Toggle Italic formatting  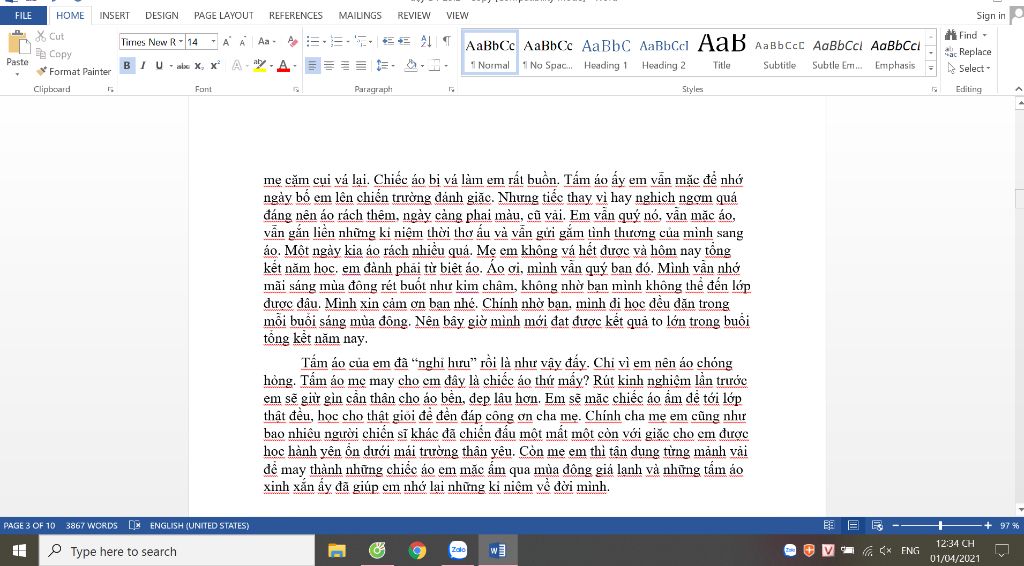click(142, 65)
